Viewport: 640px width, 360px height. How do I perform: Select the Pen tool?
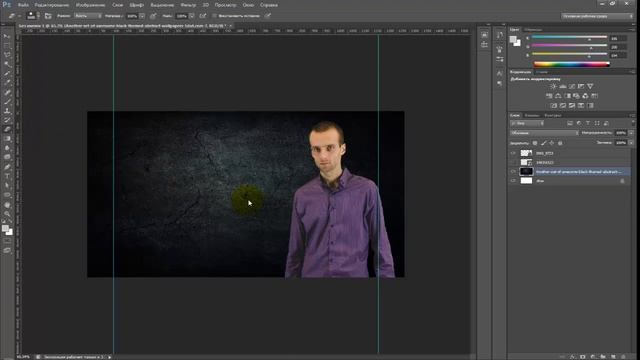(7, 167)
